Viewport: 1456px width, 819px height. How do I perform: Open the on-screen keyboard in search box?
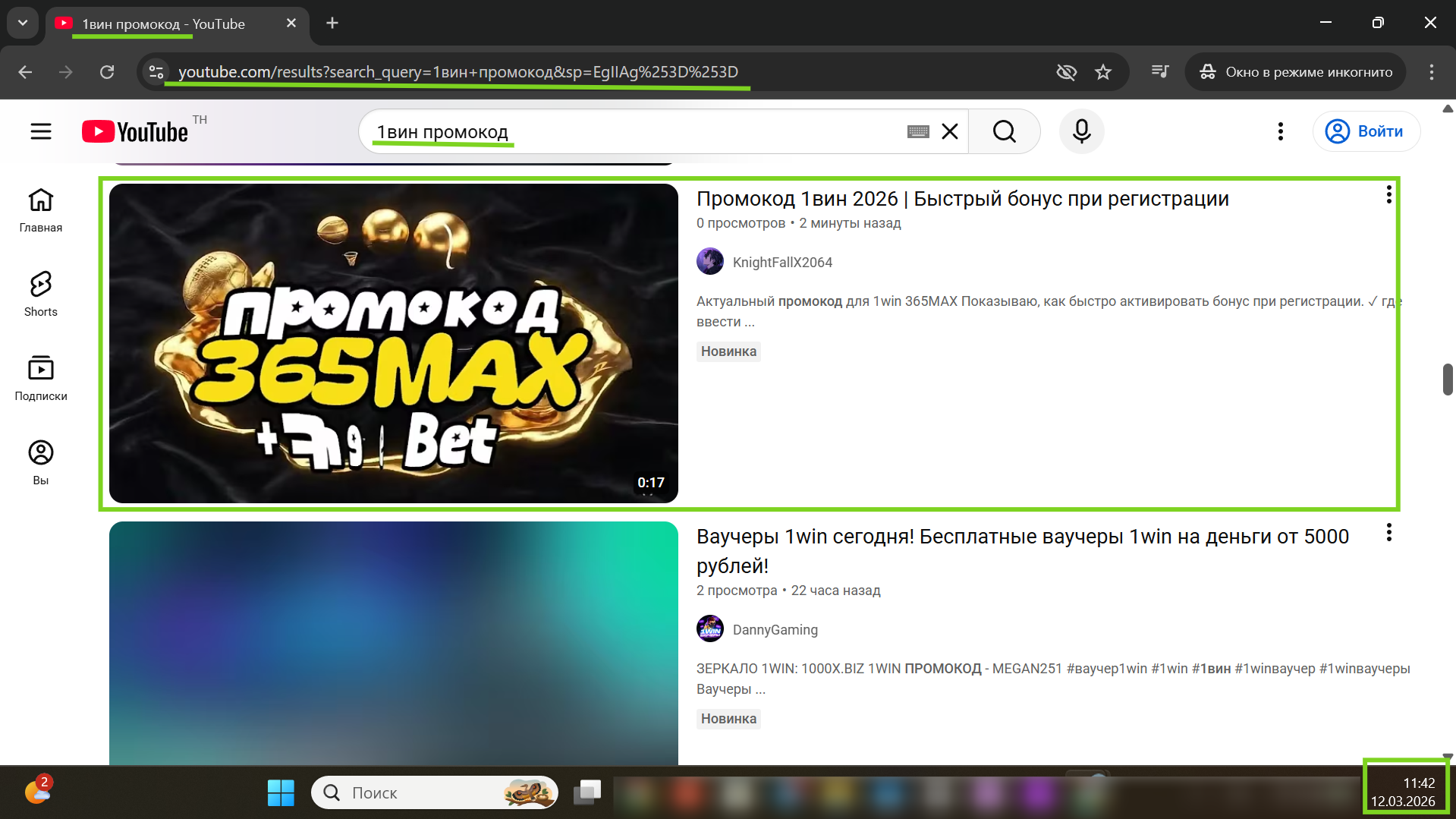pyautogui.click(x=918, y=132)
